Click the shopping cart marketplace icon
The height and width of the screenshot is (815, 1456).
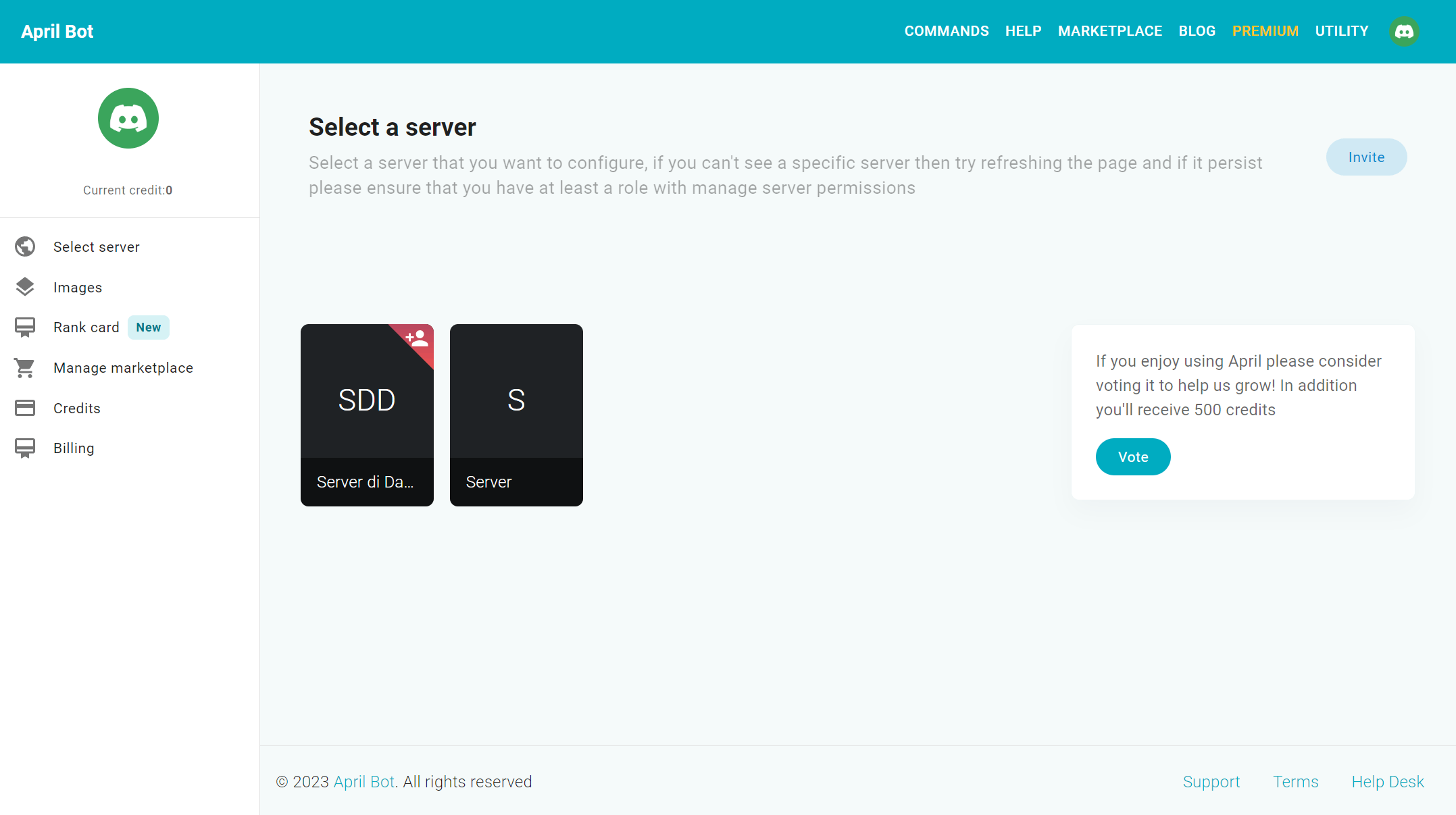[x=25, y=368]
